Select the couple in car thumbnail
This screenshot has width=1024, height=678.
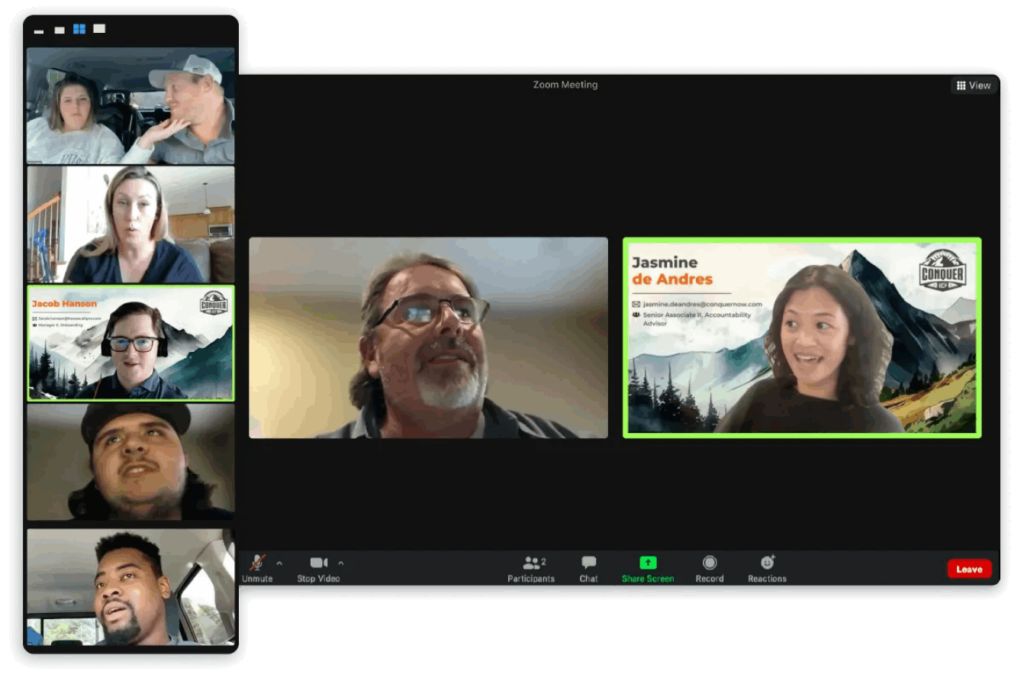coord(131,105)
